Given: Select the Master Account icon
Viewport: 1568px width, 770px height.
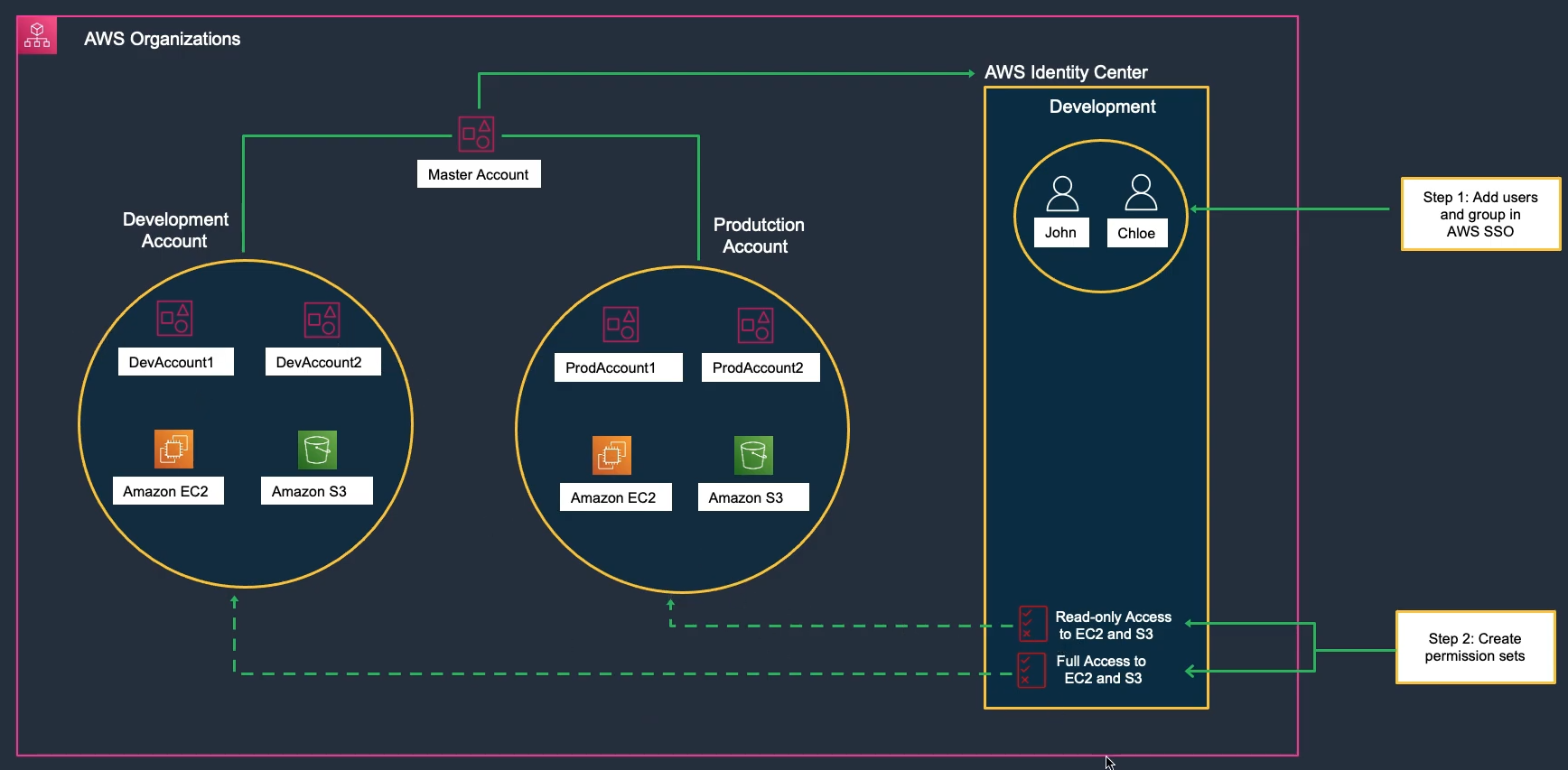Looking at the screenshot, I should coord(476,135).
